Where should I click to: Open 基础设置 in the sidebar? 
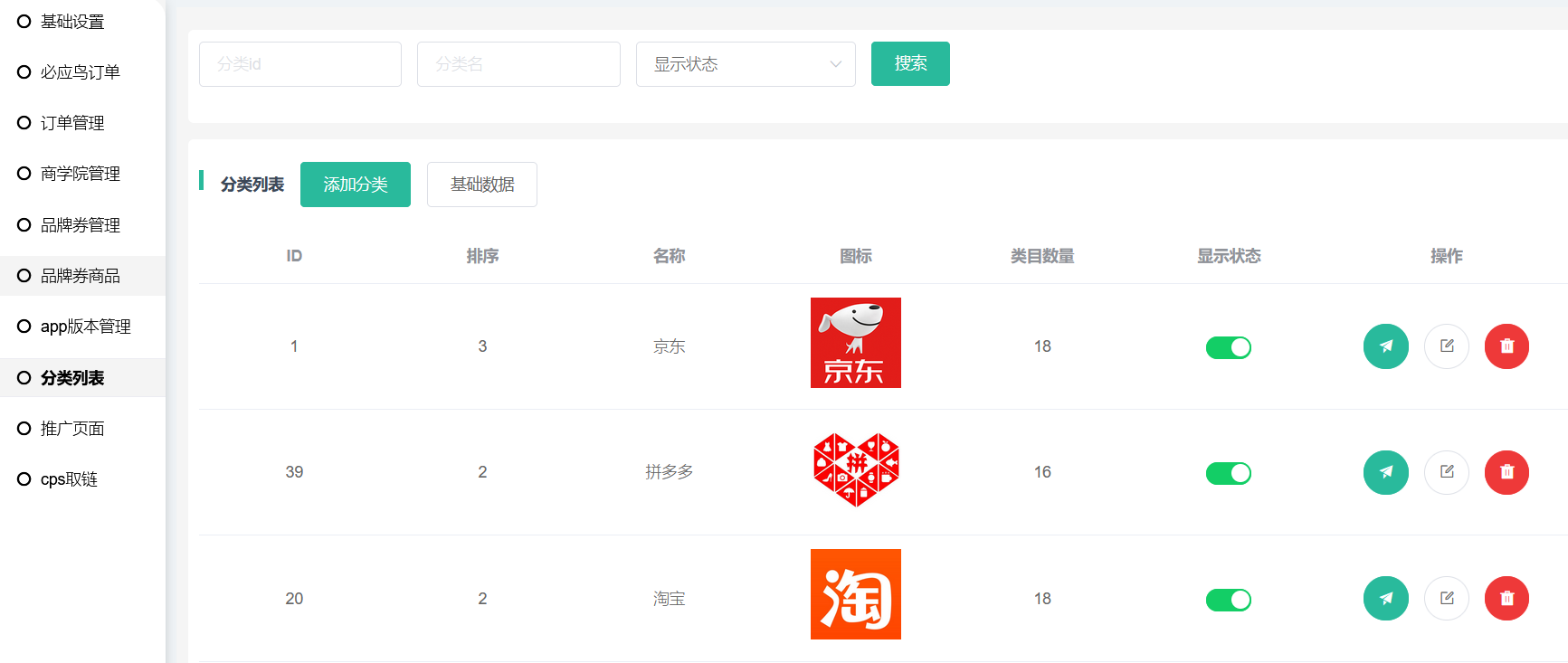click(x=82, y=21)
